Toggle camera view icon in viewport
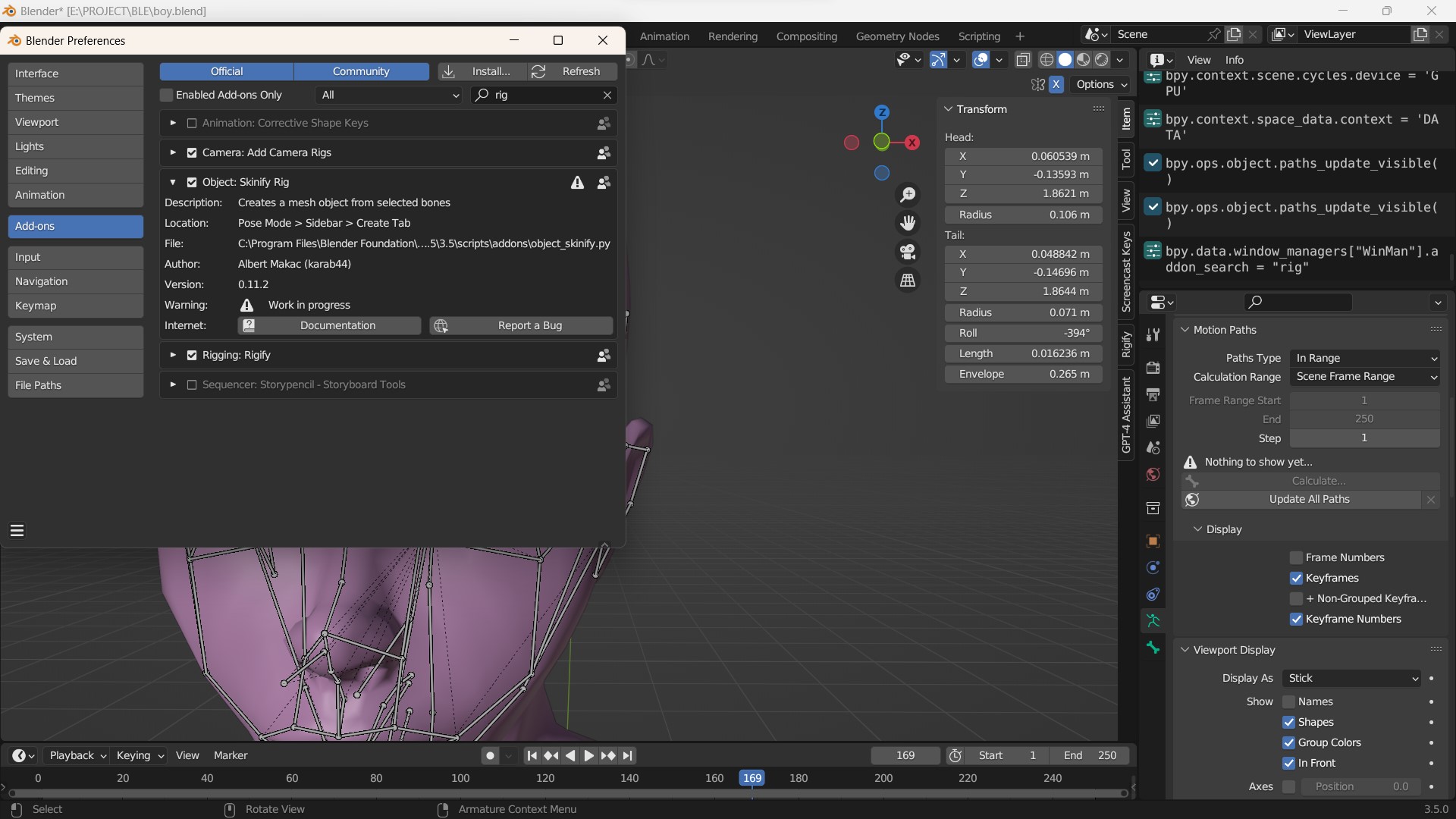This screenshot has height=819, width=1456. click(x=908, y=252)
